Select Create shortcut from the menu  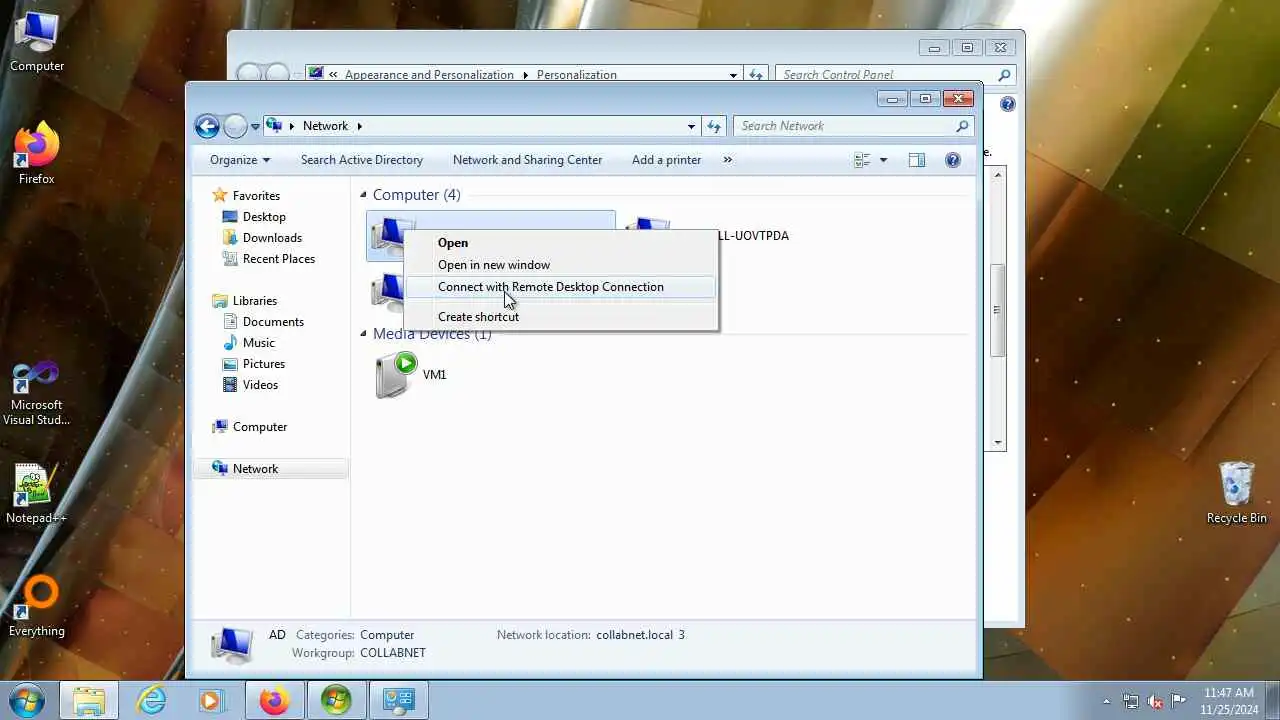click(561, 317)
